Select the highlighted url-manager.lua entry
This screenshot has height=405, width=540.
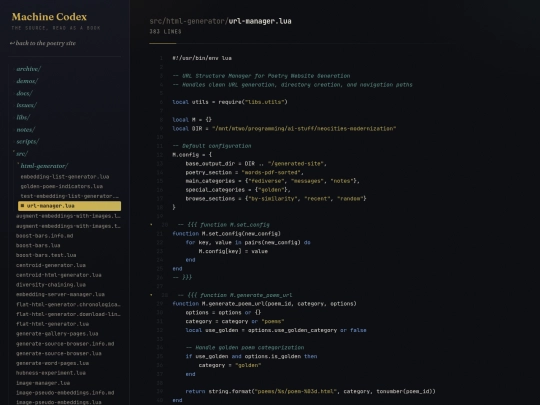[x=70, y=206]
